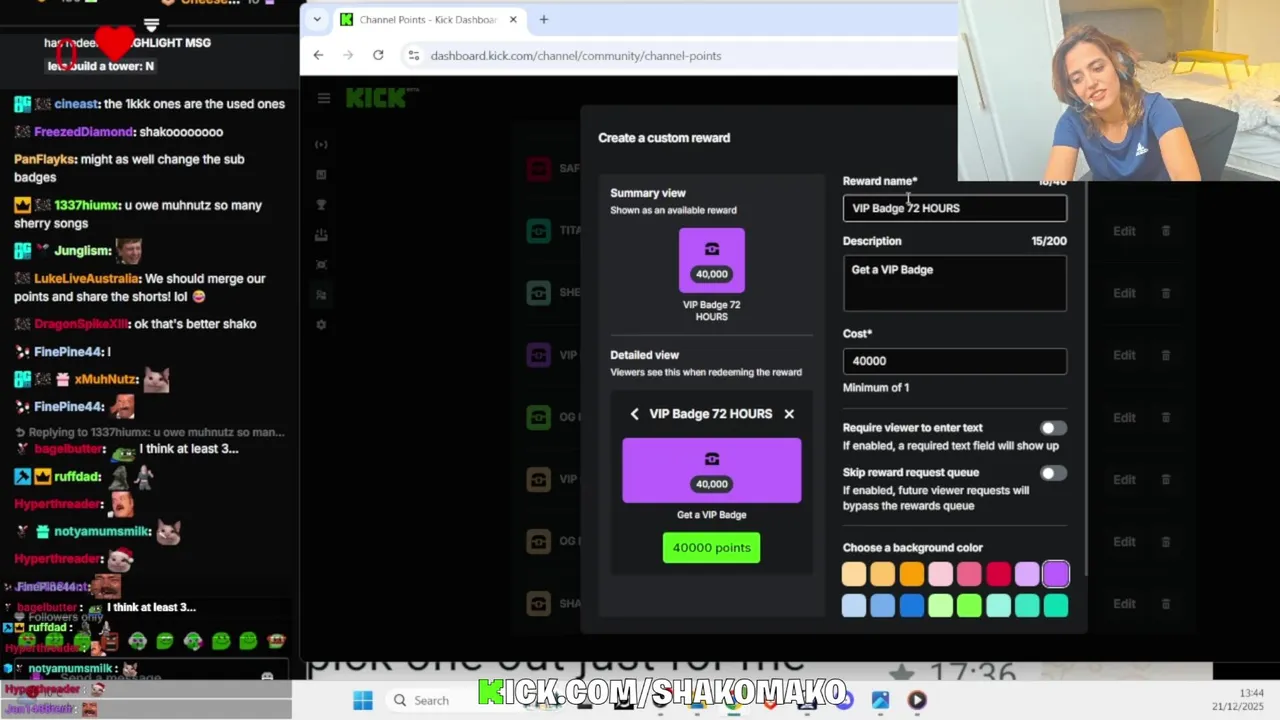Choose the pale peach background color
Screen dimensions: 1280x720
(853, 574)
